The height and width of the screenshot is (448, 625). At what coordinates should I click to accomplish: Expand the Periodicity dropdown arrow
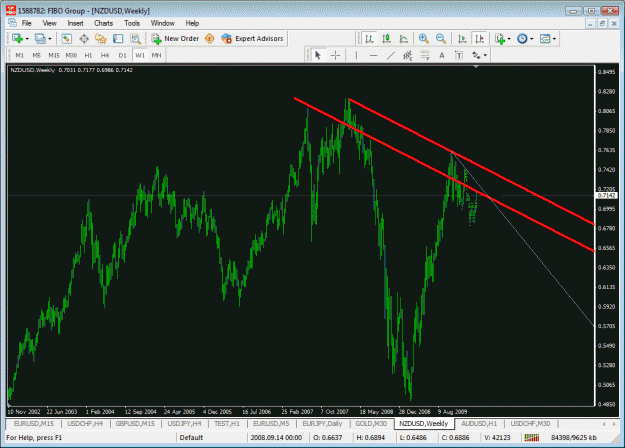coord(532,39)
